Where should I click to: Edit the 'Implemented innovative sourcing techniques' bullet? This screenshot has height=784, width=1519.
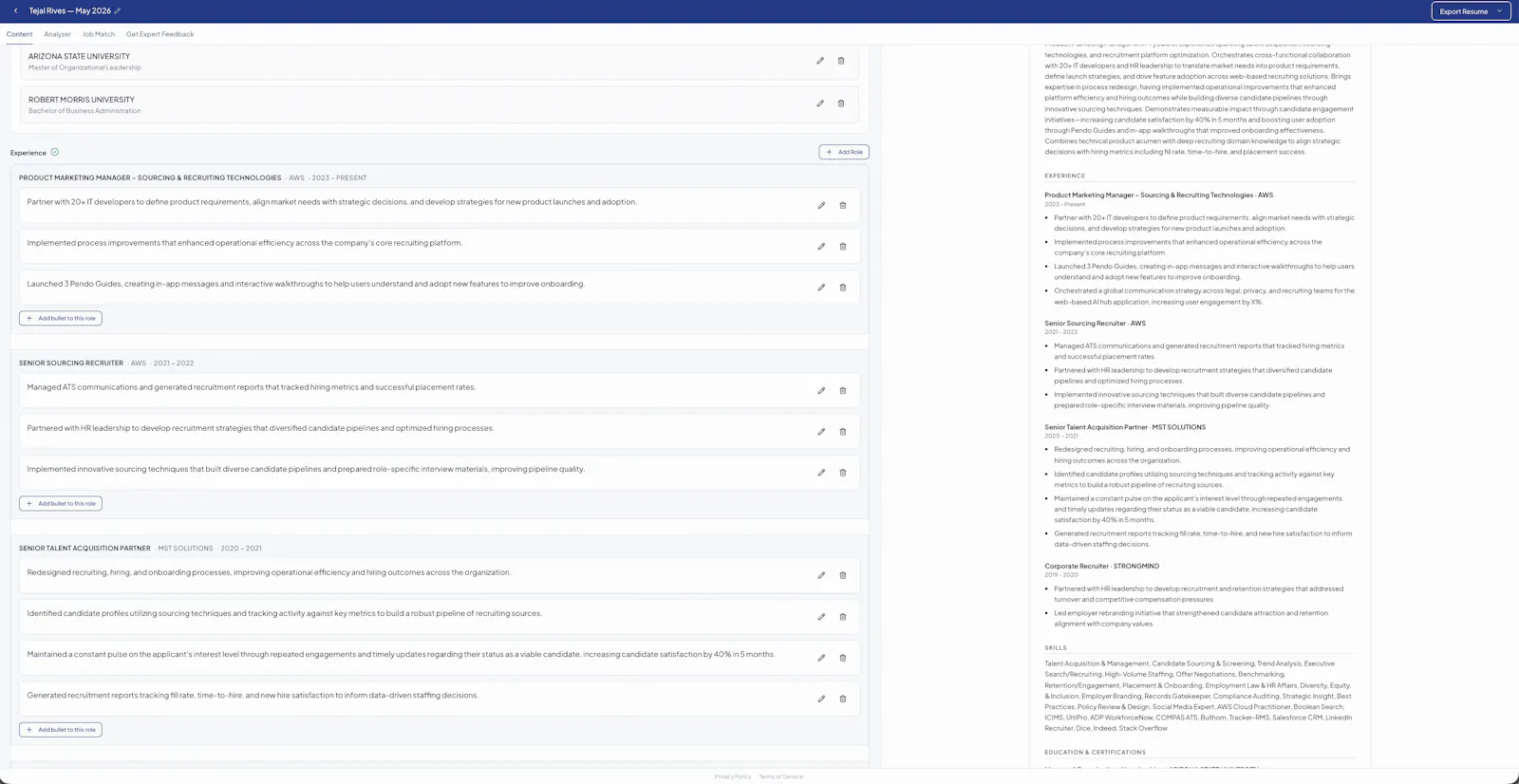[x=821, y=472]
